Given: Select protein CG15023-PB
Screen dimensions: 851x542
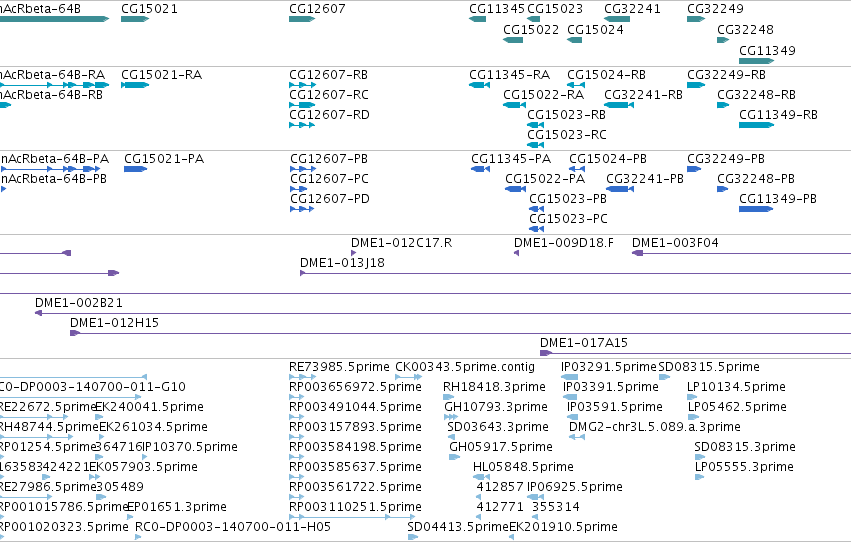Looking at the screenshot, I should [x=537, y=209].
